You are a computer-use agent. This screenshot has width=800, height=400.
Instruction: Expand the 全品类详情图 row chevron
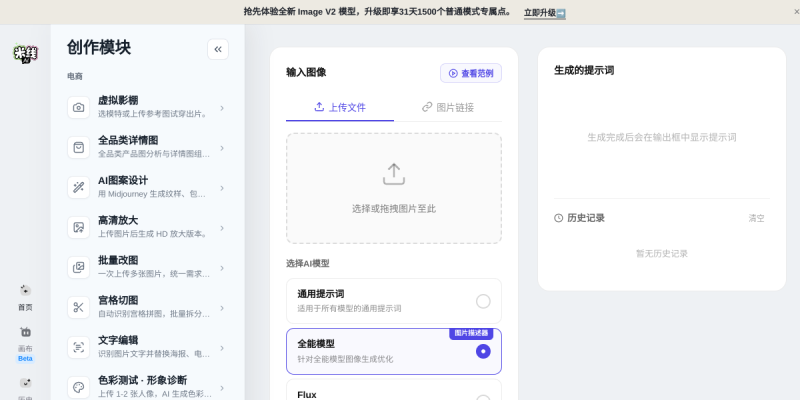click(222, 148)
